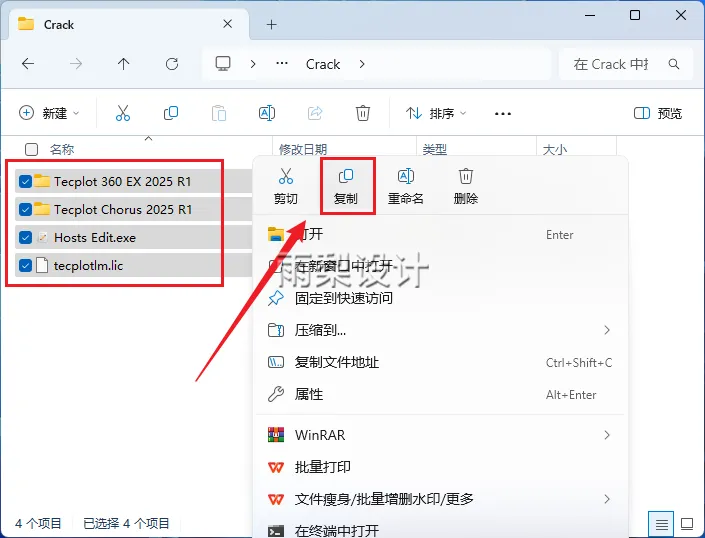The width and height of the screenshot is (705, 538).
Task: Switch to large icons view in status bar
Action: click(687, 524)
